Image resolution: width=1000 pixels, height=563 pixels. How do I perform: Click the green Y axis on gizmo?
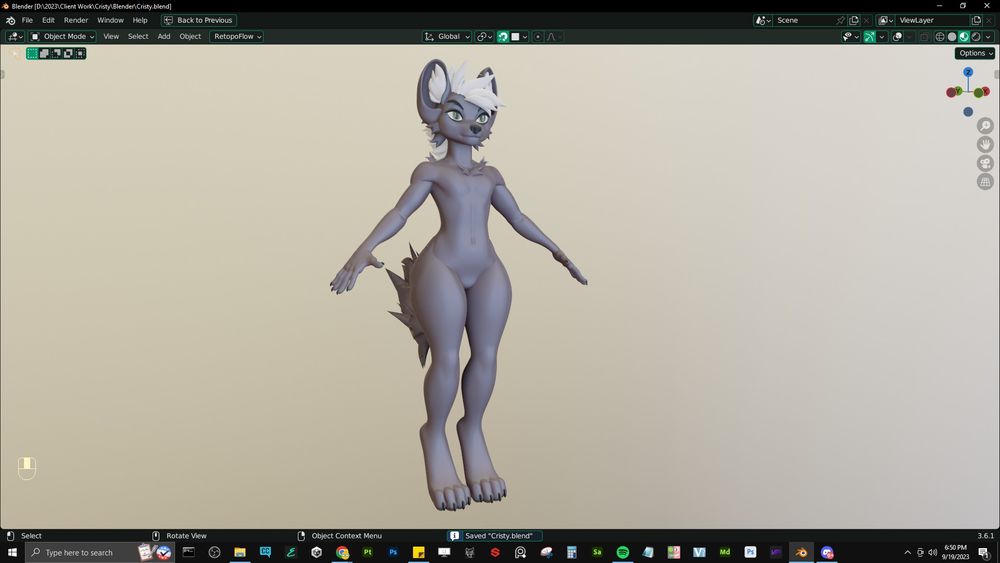pyautogui.click(x=958, y=92)
